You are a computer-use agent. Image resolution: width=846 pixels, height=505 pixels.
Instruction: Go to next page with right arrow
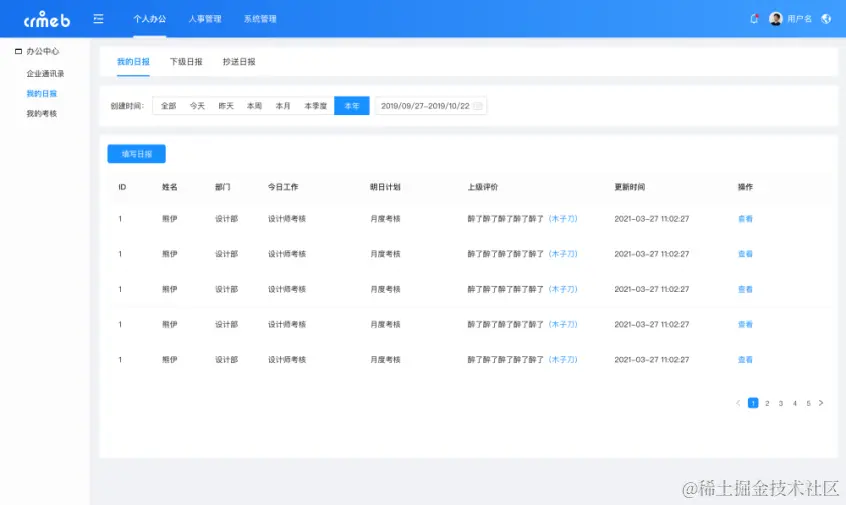(x=821, y=403)
